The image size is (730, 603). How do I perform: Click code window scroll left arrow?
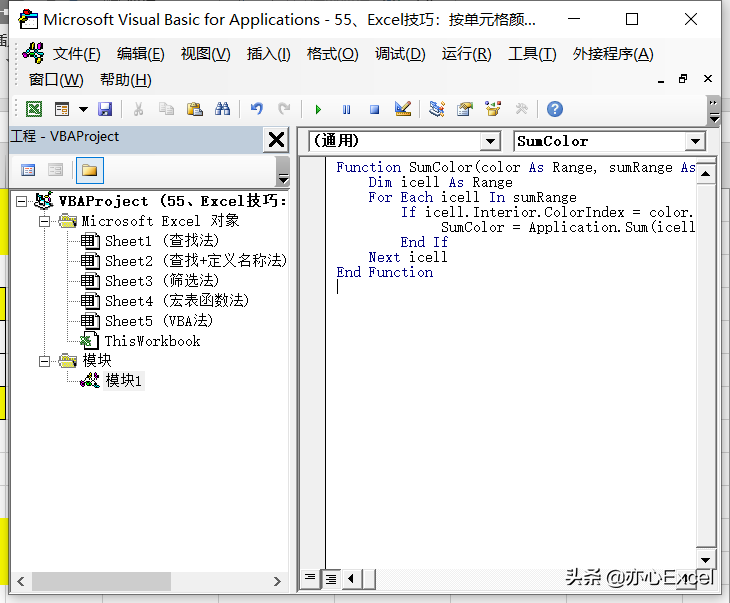click(x=351, y=579)
